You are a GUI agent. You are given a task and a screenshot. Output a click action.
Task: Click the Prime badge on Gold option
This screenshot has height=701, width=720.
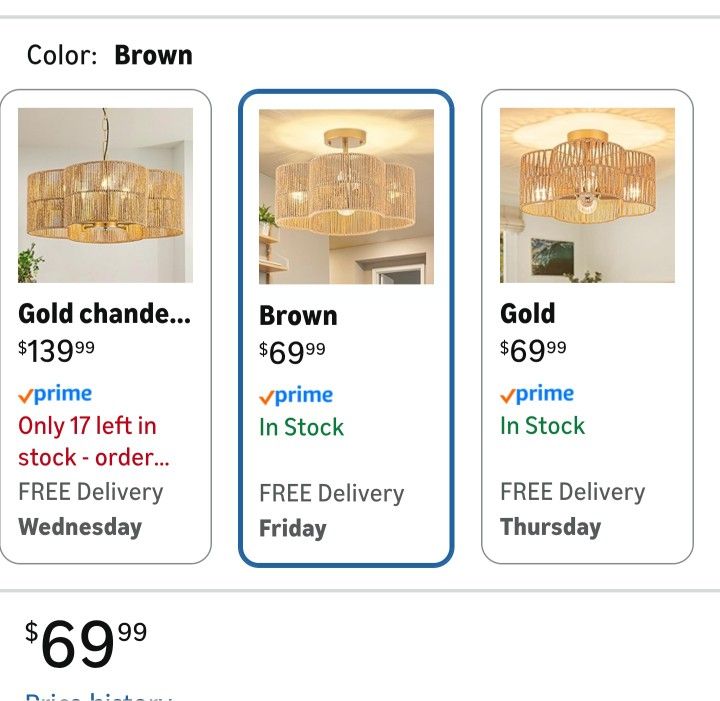[537, 394]
